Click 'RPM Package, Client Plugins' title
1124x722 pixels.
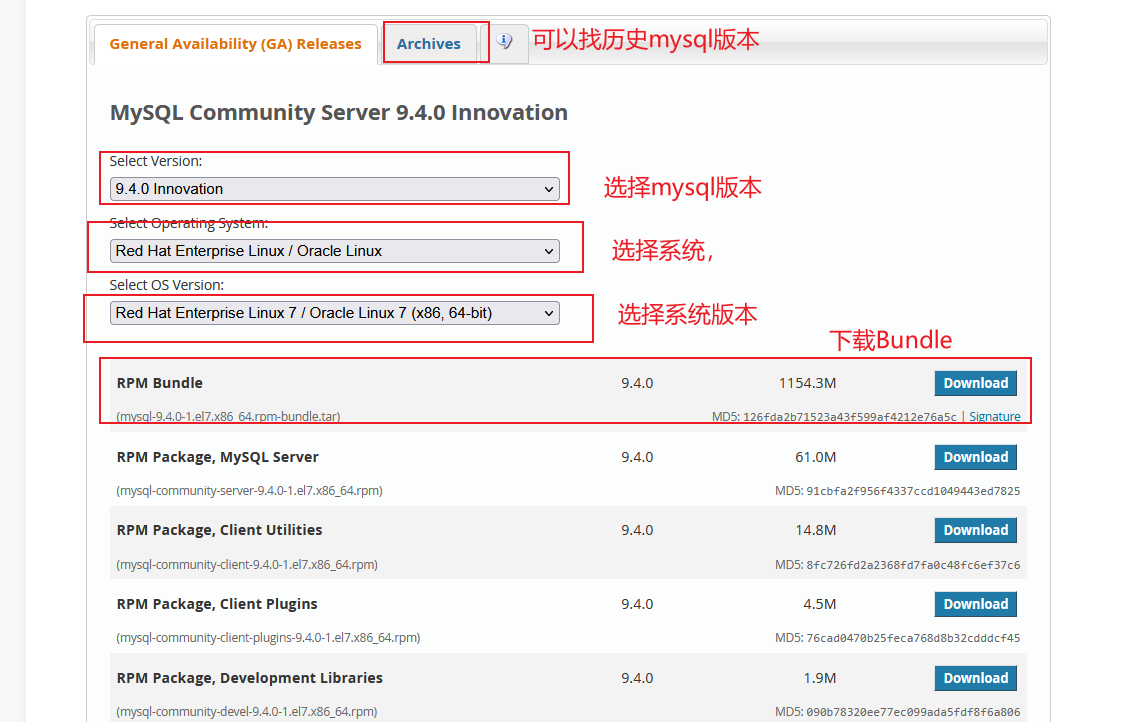click(x=216, y=604)
